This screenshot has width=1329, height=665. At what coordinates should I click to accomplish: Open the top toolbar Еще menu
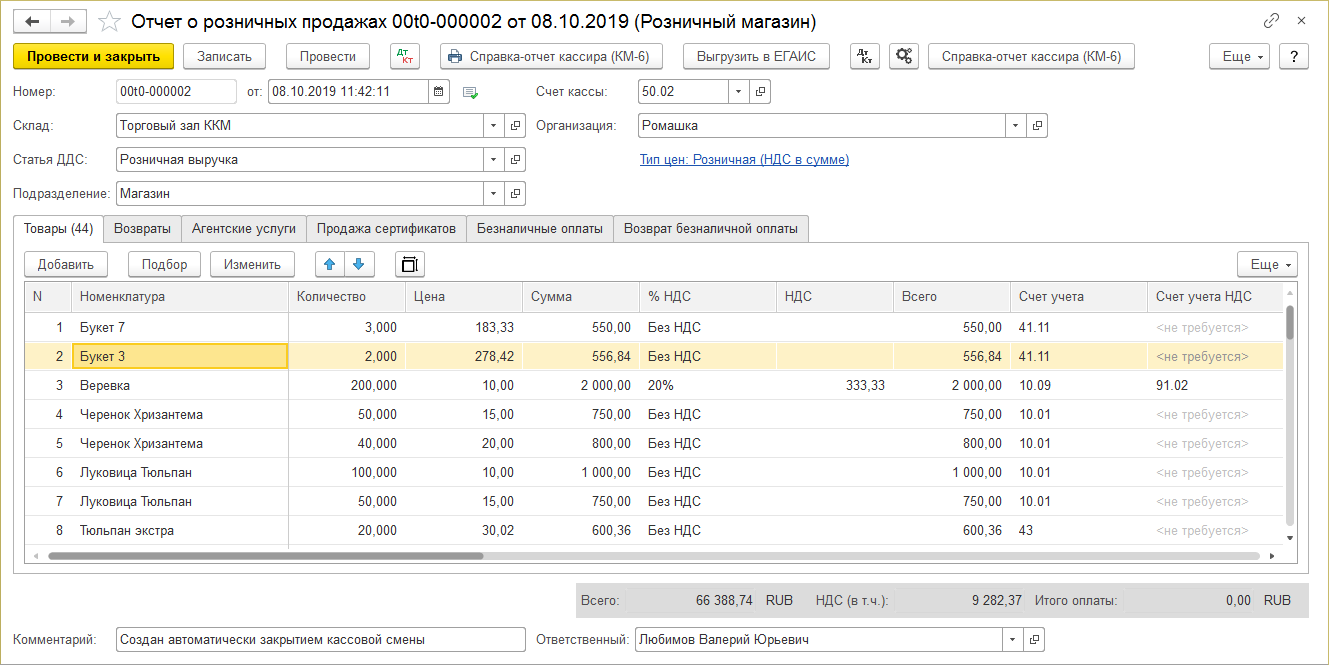click(1240, 57)
